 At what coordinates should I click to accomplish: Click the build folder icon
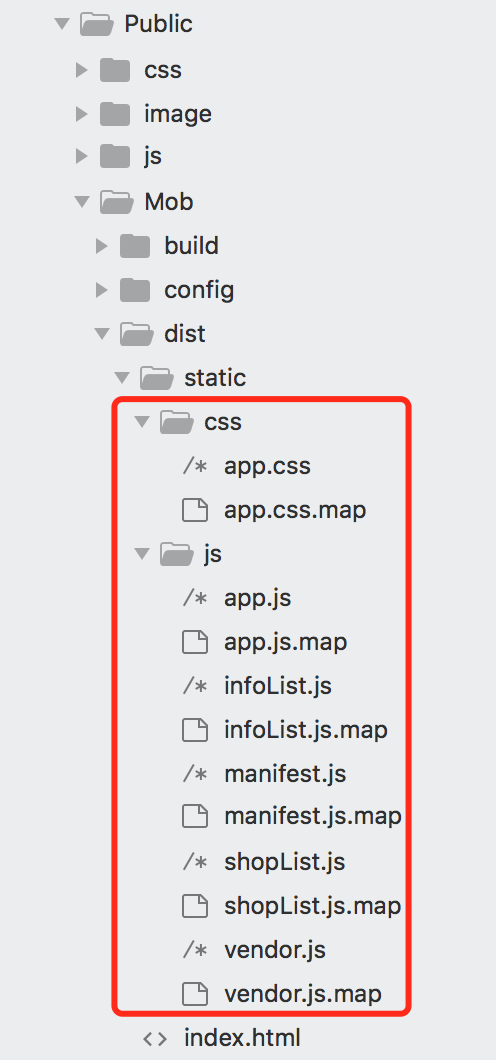pyautogui.click(x=135, y=245)
